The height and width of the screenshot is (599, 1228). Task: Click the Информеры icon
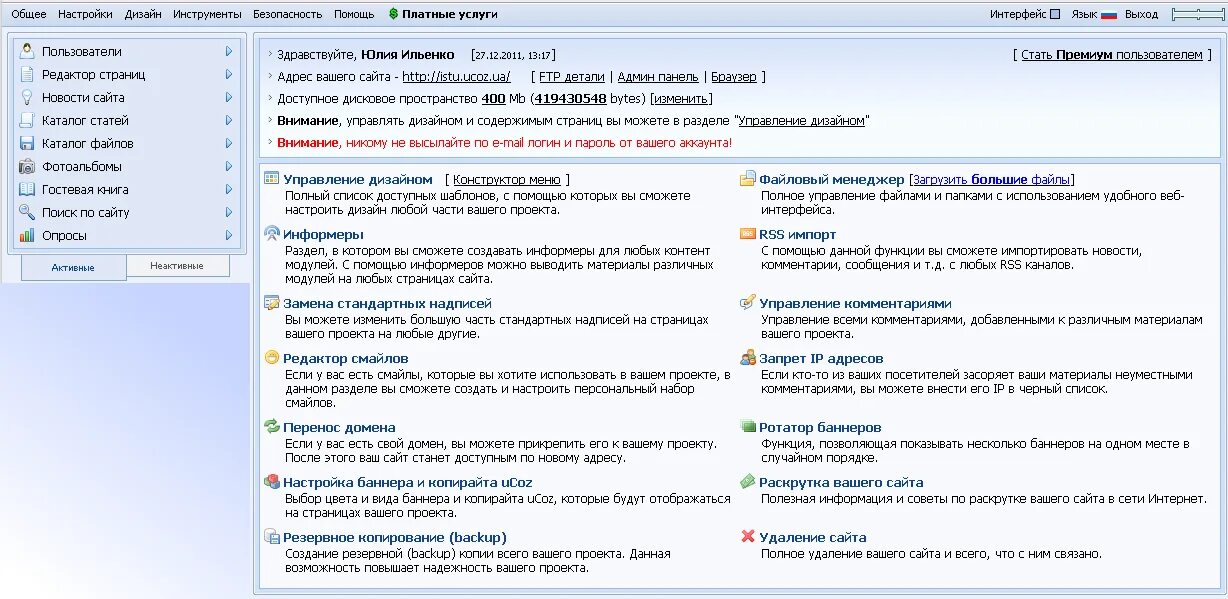[x=271, y=234]
